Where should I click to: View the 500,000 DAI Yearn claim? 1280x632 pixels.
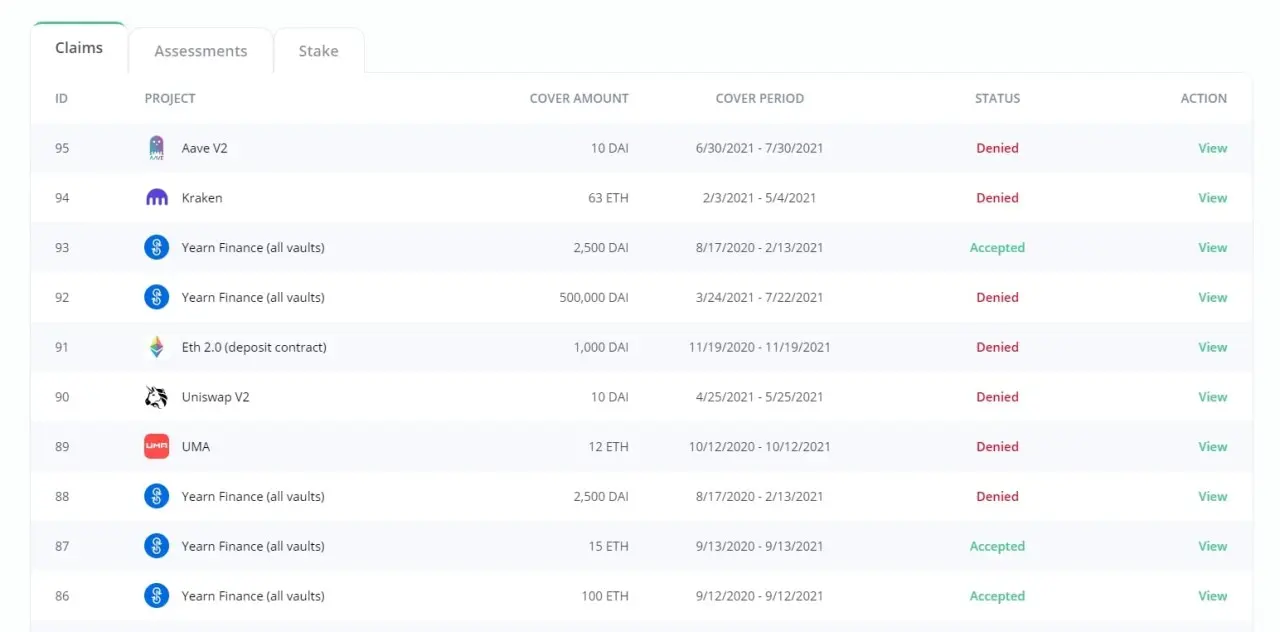point(1212,297)
